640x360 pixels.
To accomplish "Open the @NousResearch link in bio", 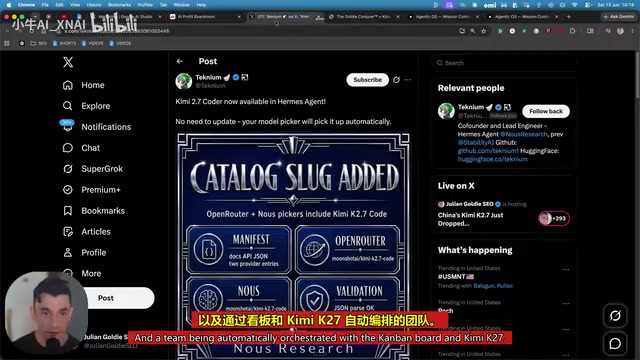I will (x=523, y=134).
